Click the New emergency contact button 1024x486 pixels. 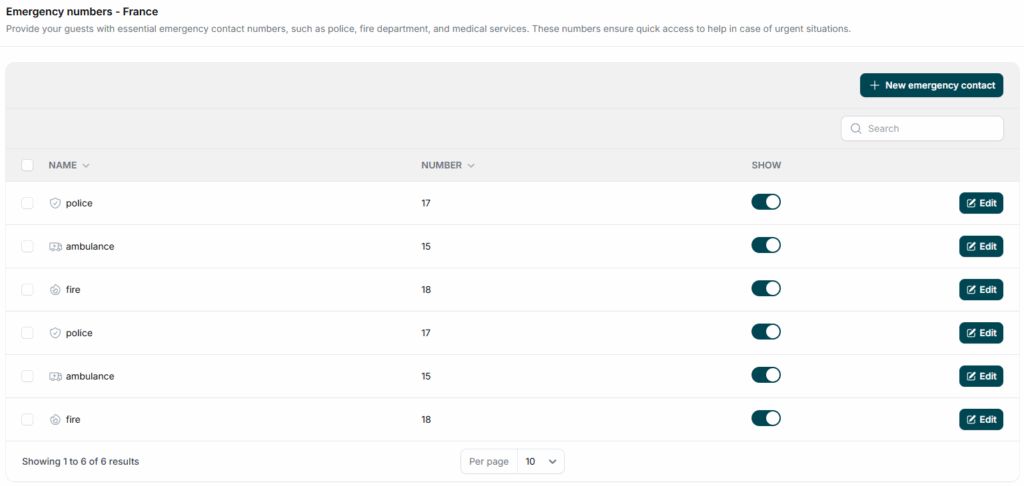931,85
